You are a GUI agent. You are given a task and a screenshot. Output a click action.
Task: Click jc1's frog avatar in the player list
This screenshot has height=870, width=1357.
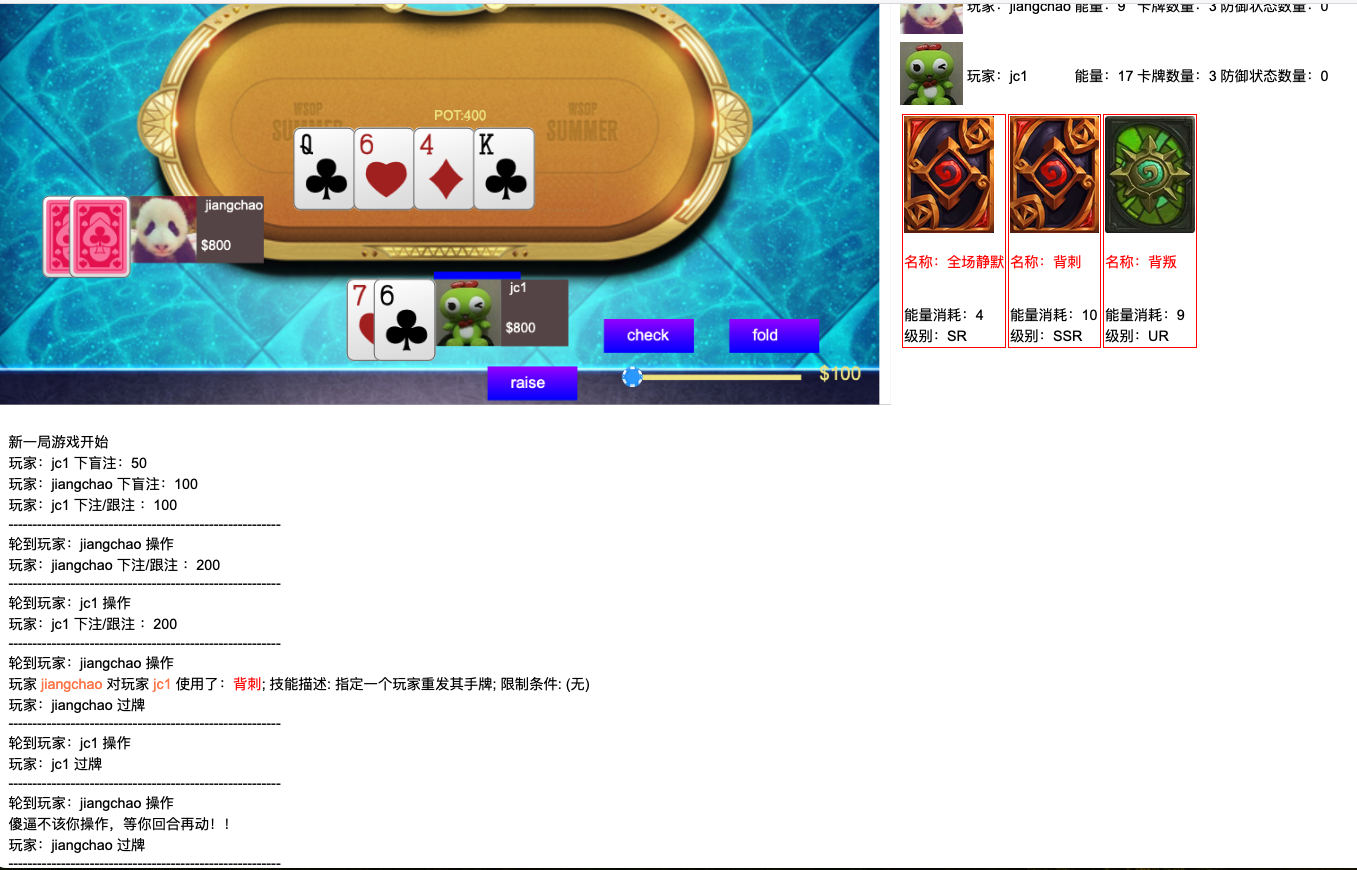point(931,73)
